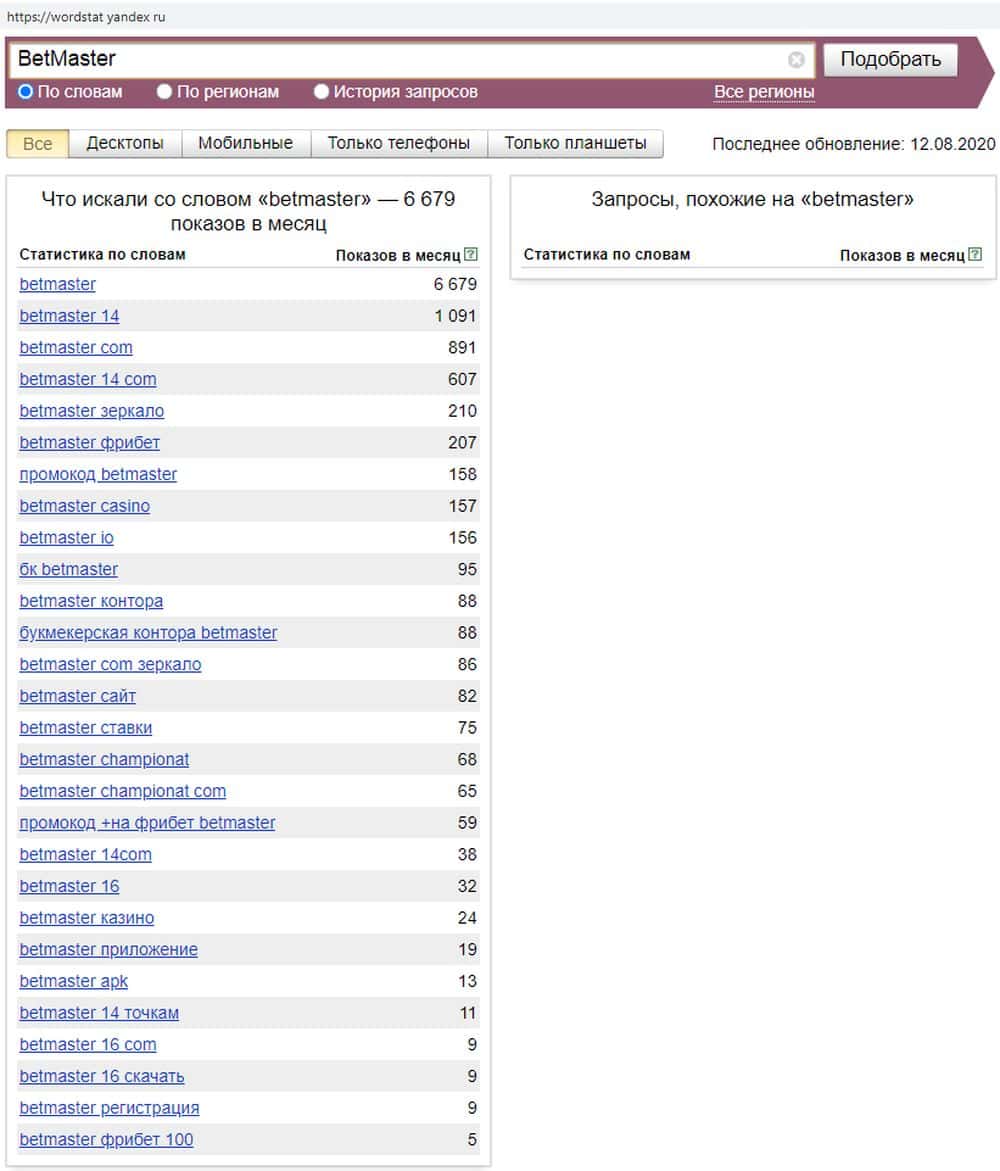Click the 891 impressions value
Screen dimensions: 1000x1171
[462, 348]
